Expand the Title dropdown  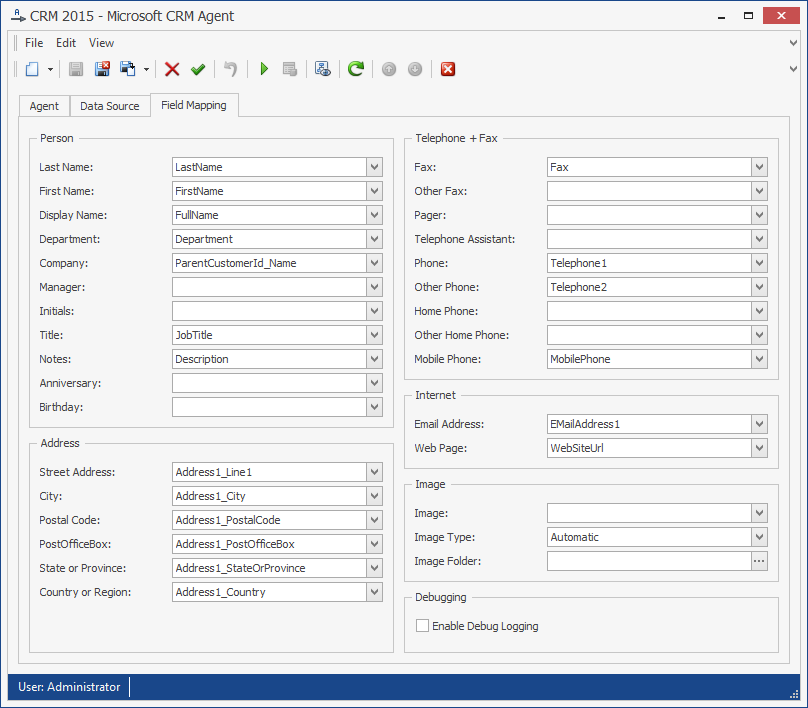tap(375, 335)
